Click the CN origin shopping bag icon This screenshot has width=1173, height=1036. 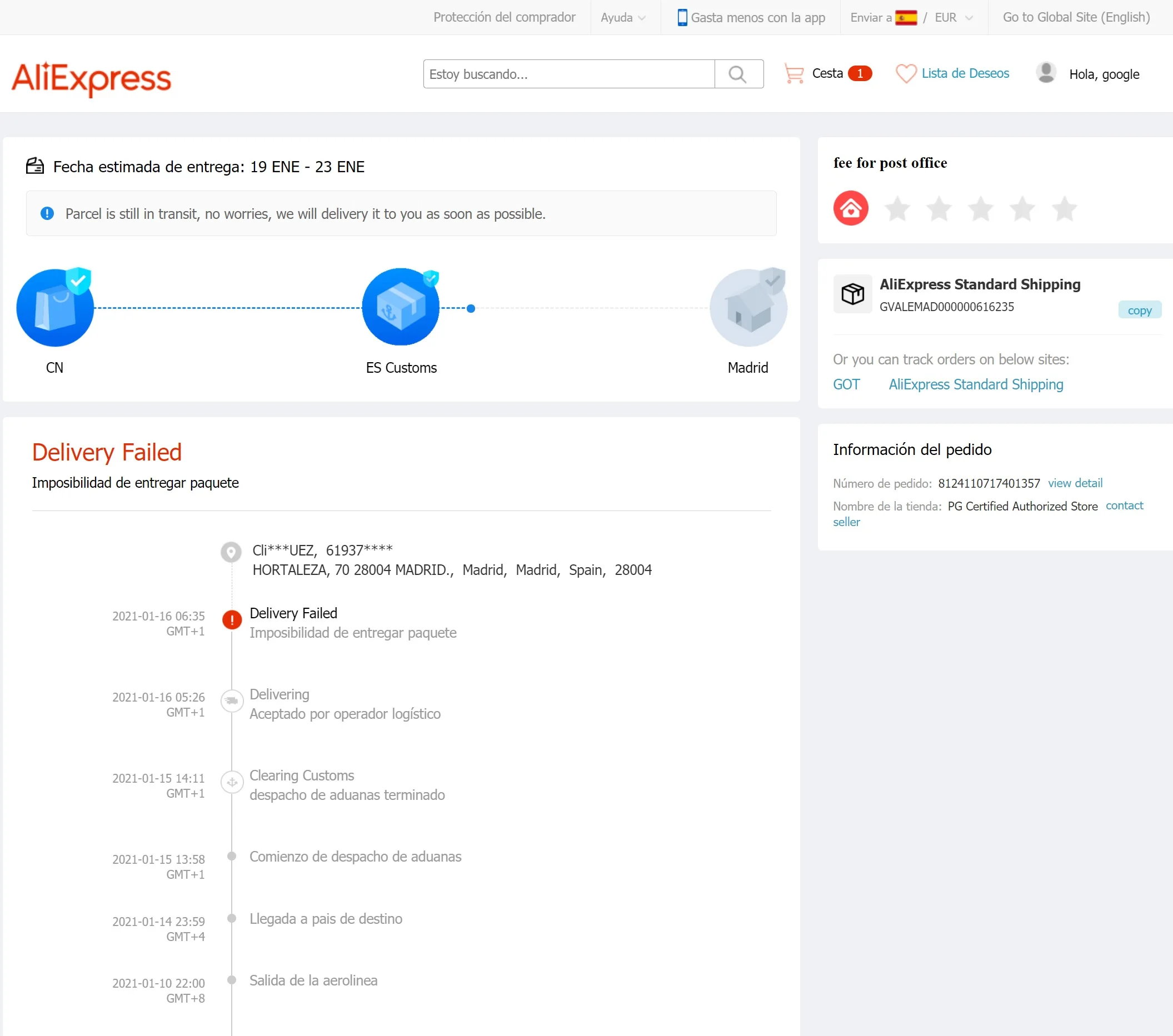(x=54, y=308)
